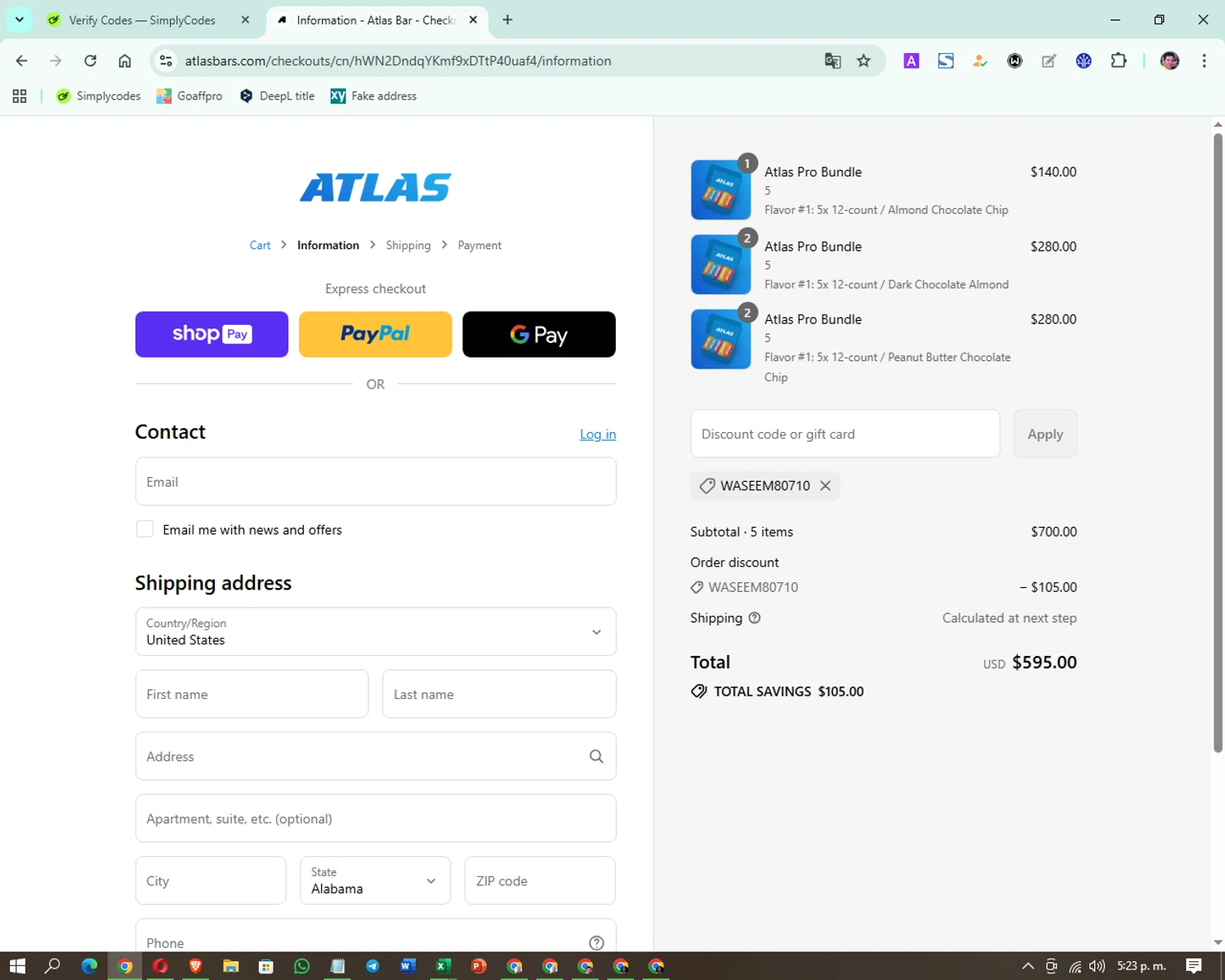Open Windows taskbar search
Viewport: 1225px width, 980px height.
click(x=53, y=966)
